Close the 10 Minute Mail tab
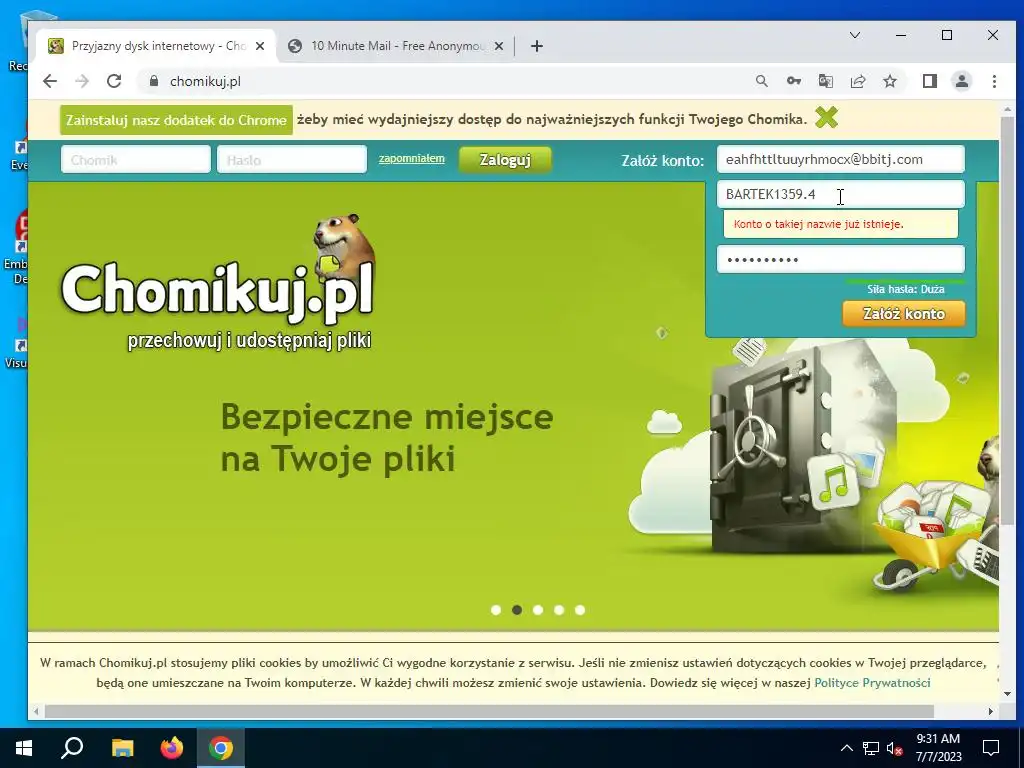 click(x=499, y=46)
